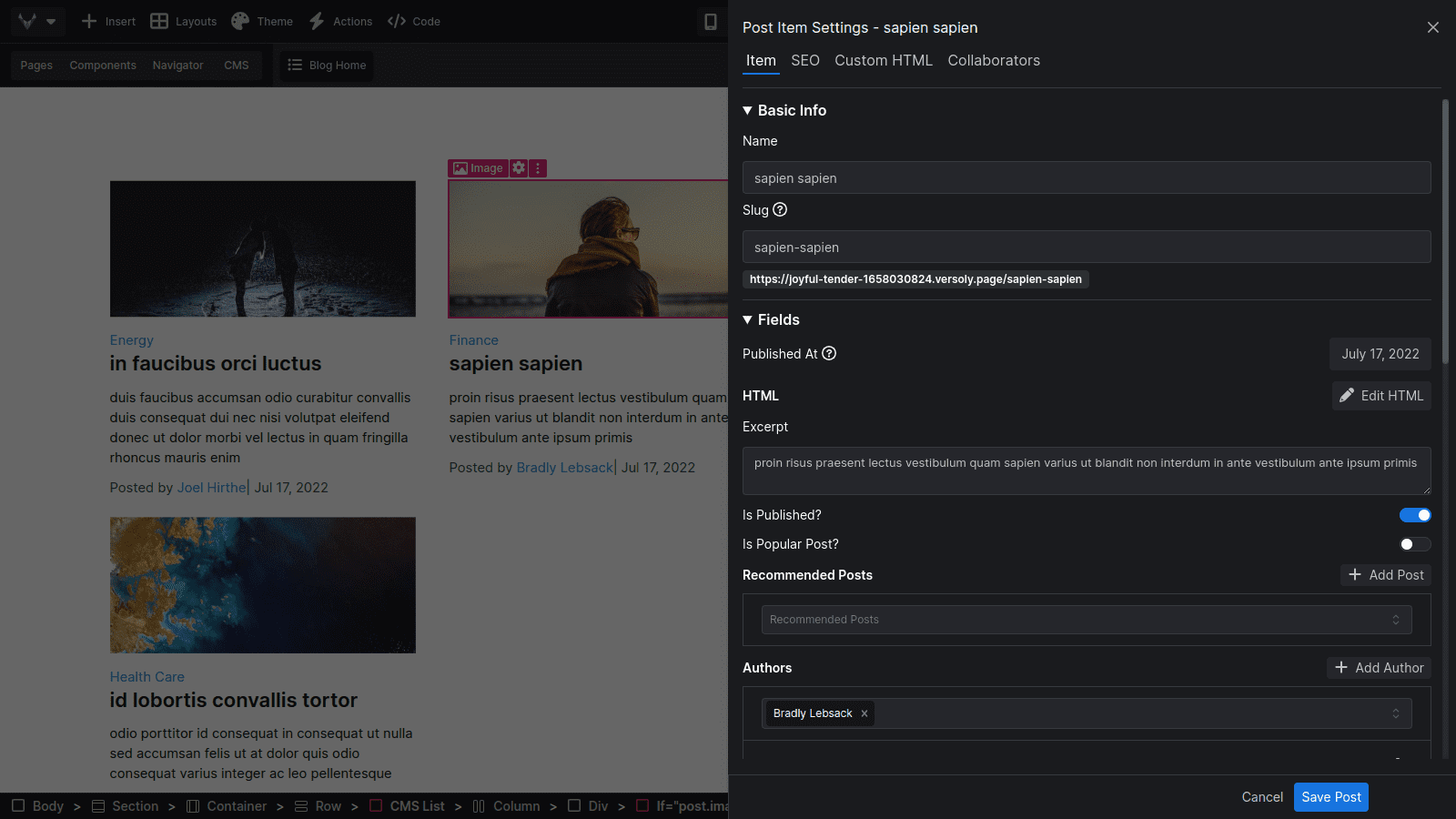Click the Name input field
This screenshot has width=1456, height=819.
[1087, 177]
